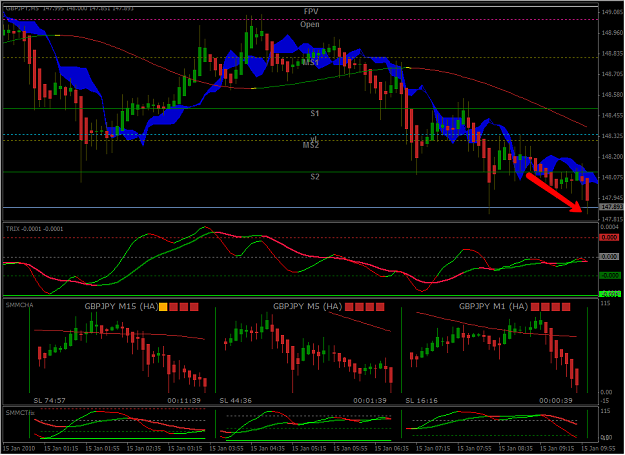This screenshot has width=625, height=455.
Task: Select 148.705 on the price axis
Action: coord(612,74)
